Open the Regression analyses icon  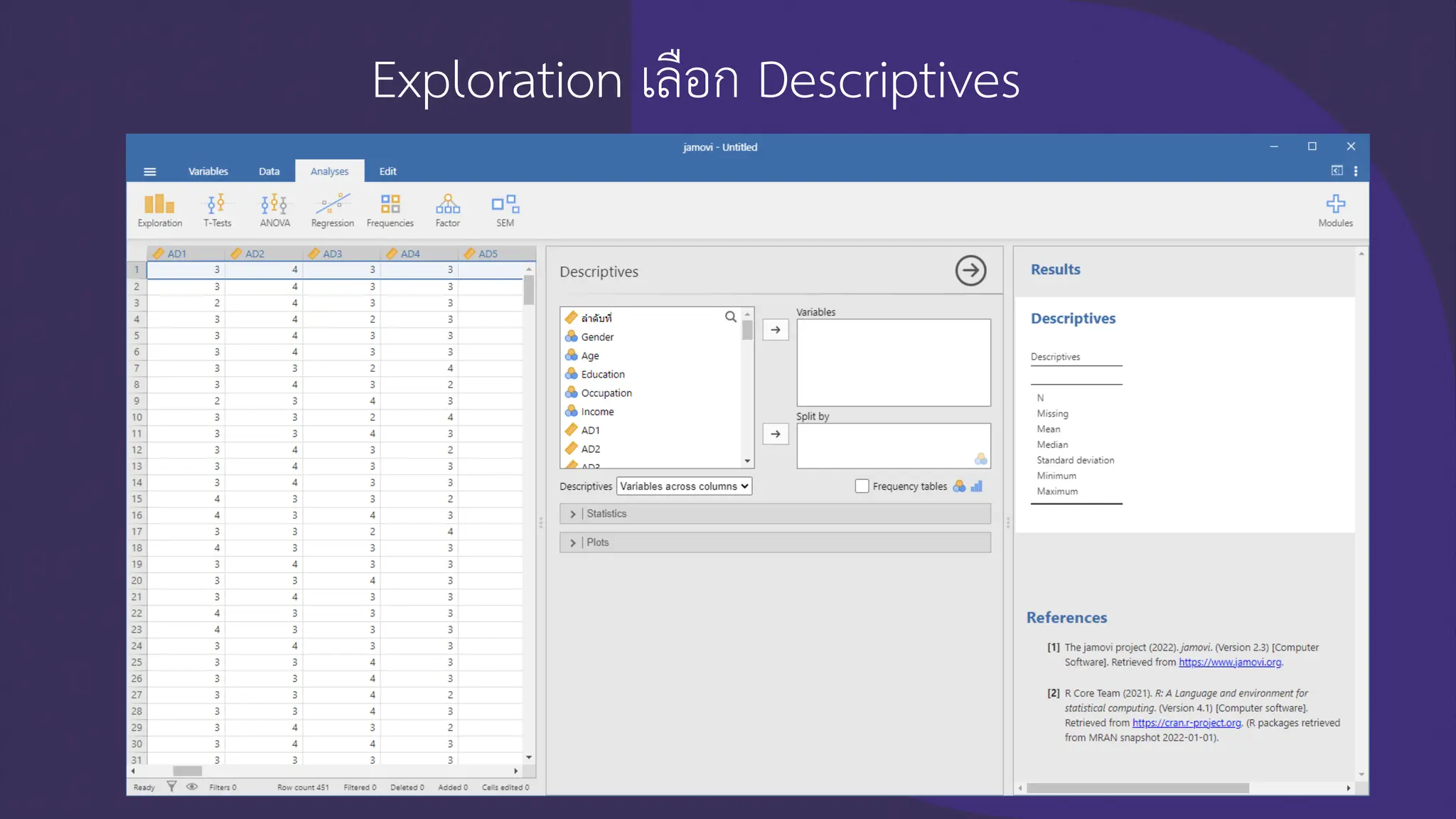click(332, 210)
